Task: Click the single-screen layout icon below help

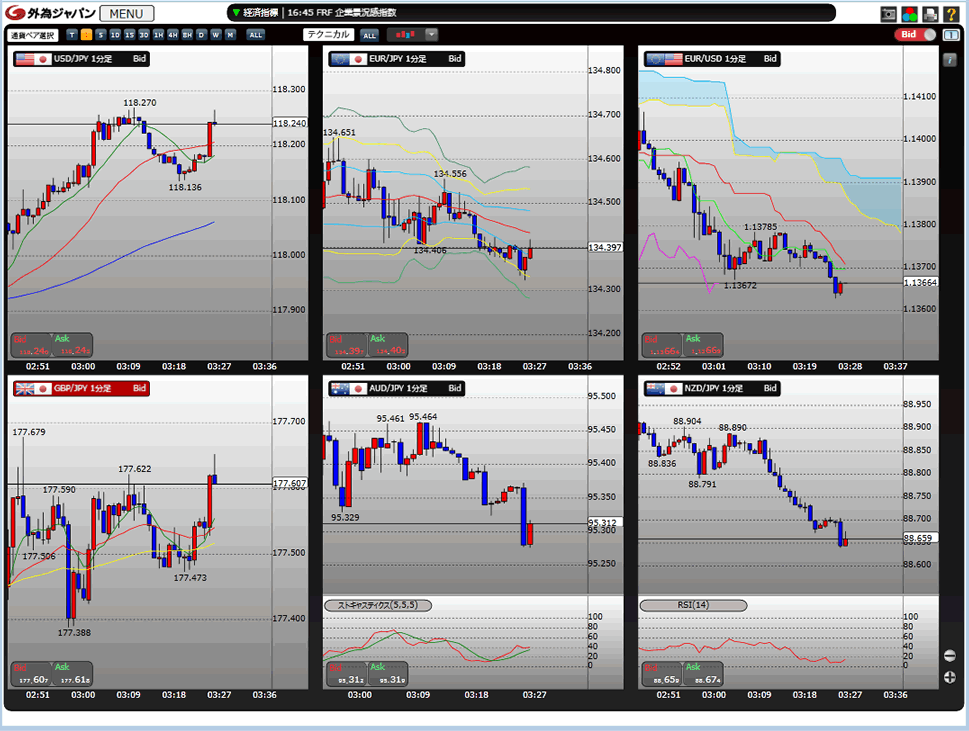Action: (950, 35)
